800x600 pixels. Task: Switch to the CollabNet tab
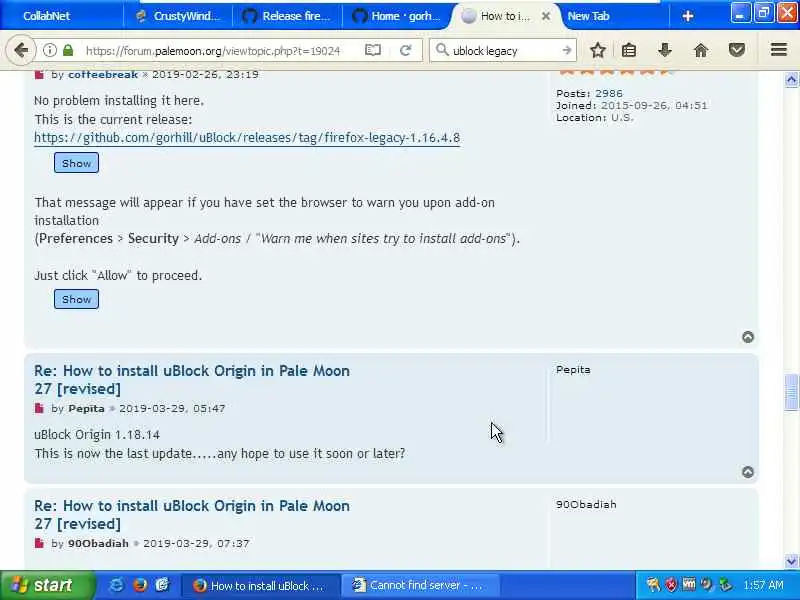[x=61, y=16]
